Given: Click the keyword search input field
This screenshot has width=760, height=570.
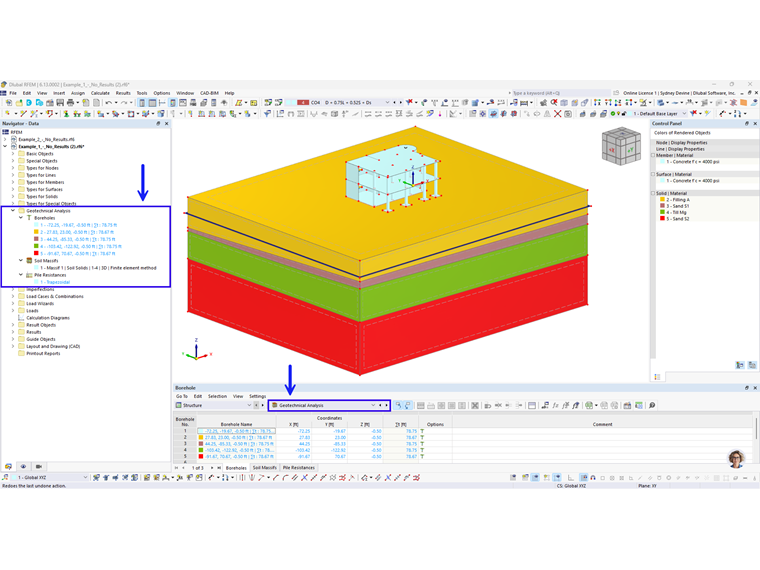Looking at the screenshot, I should click(560, 93).
